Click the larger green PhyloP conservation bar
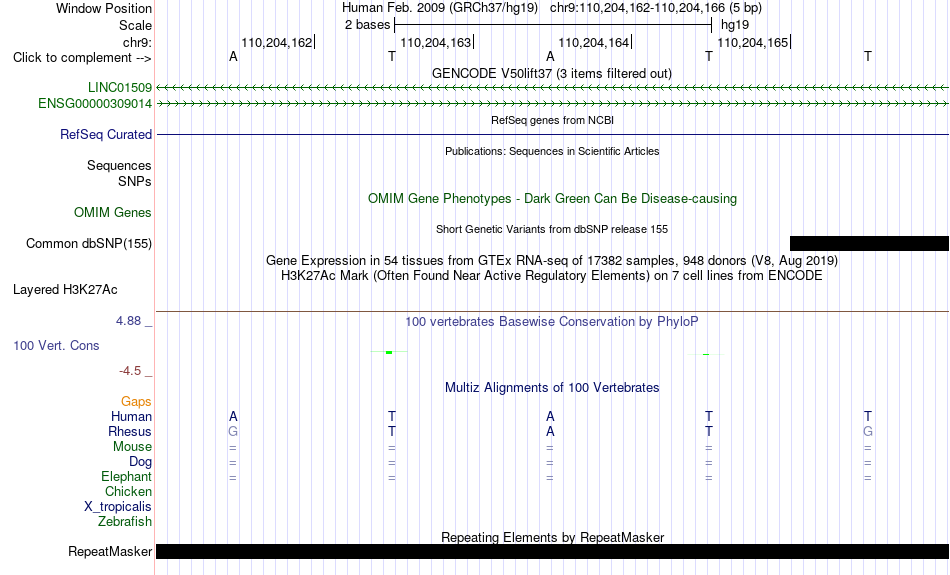This screenshot has width=950, height=575. point(389,352)
